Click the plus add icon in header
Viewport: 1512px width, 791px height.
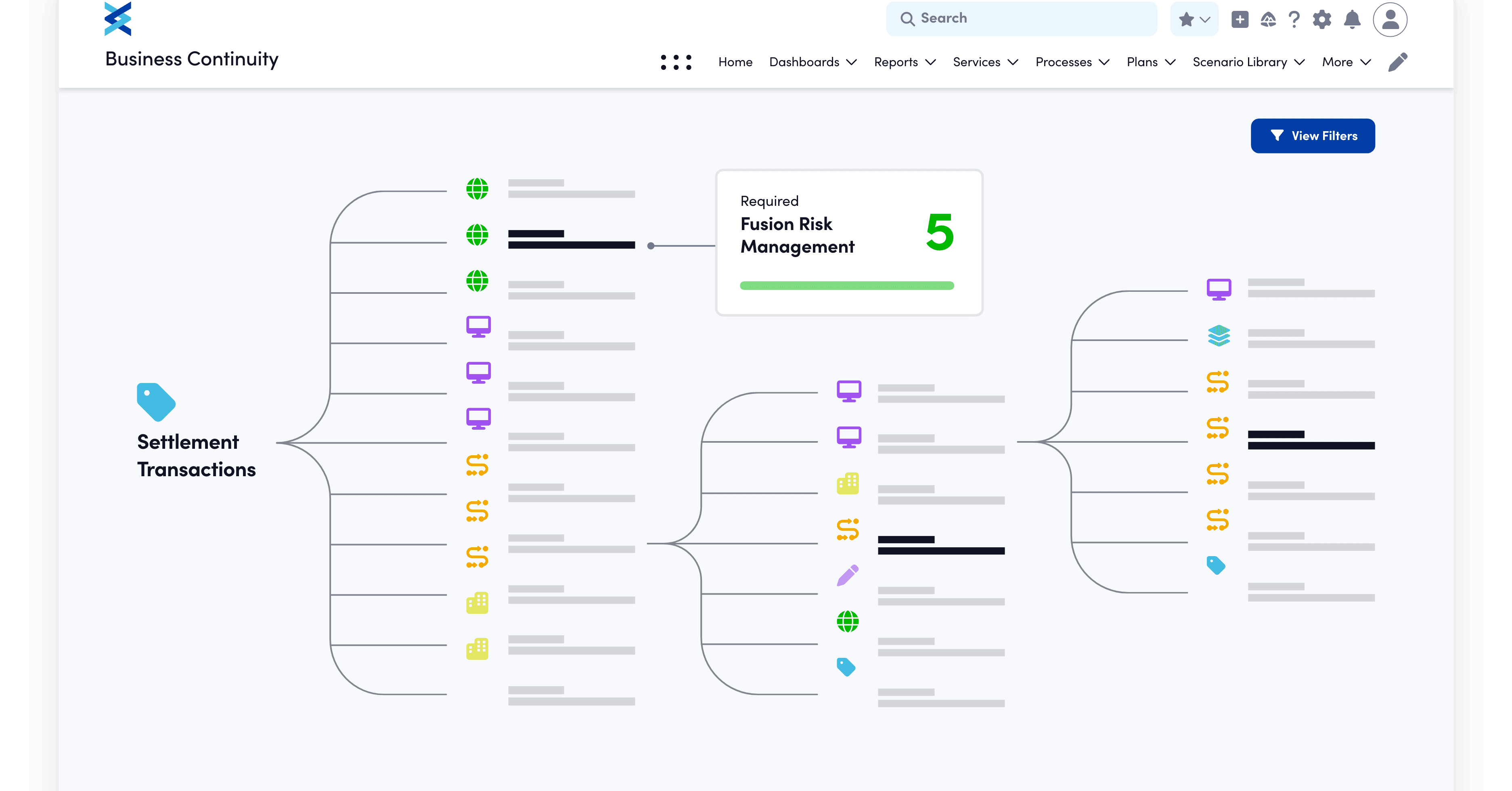point(1240,19)
